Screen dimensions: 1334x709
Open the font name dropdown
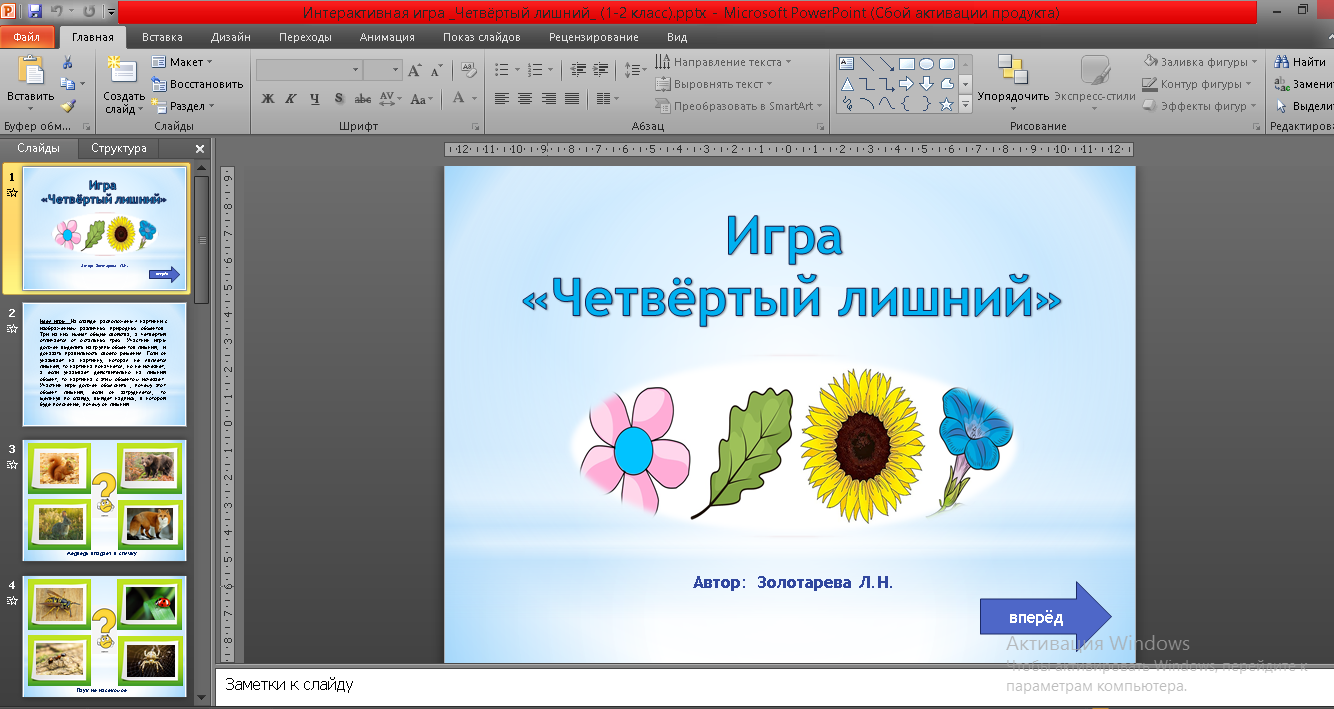tap(355, 71)
